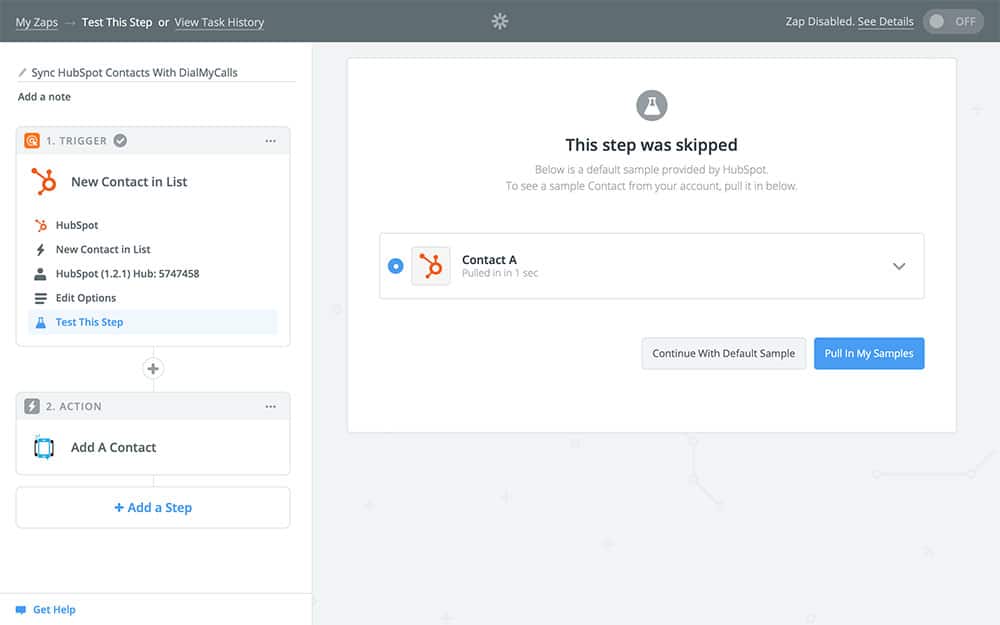The image size is (1000, 625).
Task: Select the Test This Step item in the sidebar
Action: point(89,322)
